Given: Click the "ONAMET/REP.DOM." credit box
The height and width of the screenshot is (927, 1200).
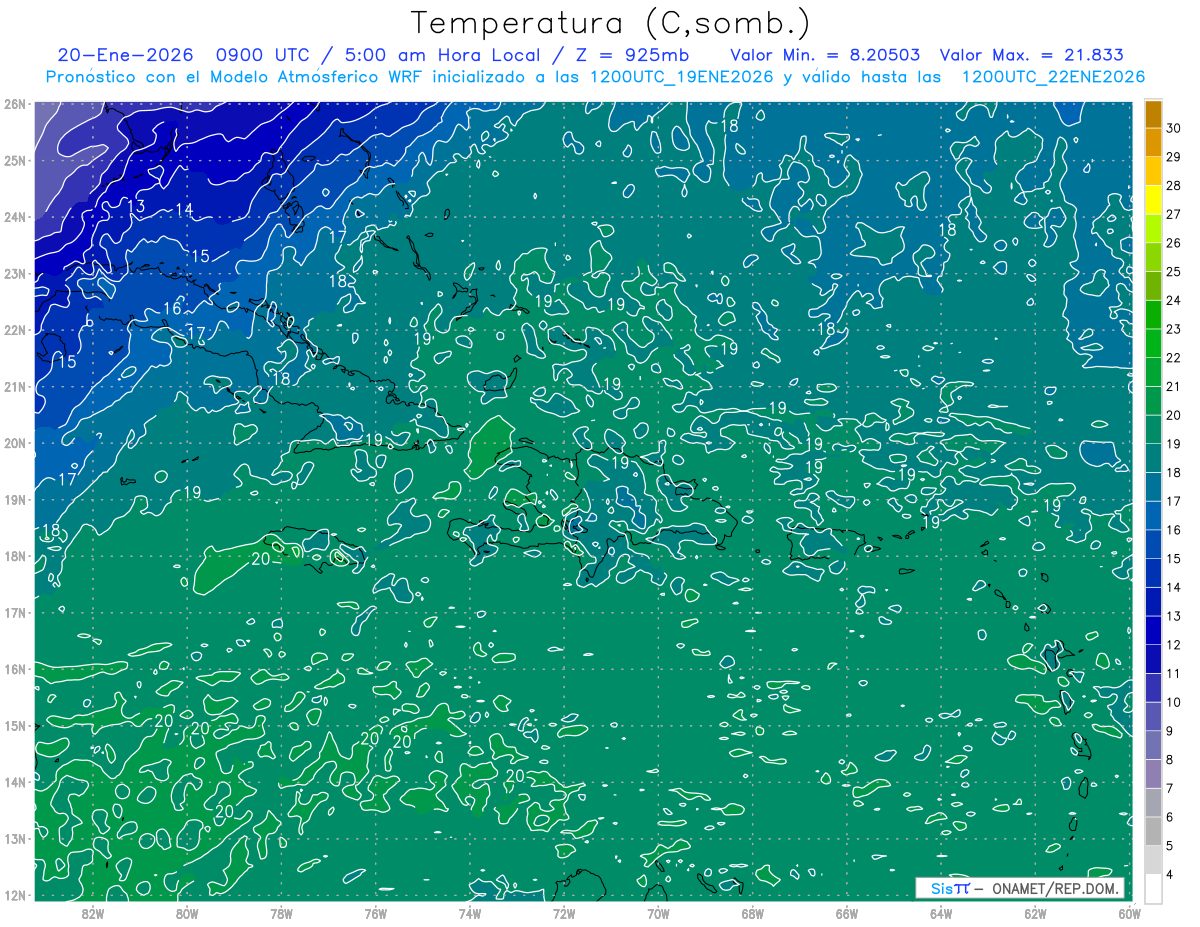Looking at the screenshot, I should click(1020, 889).
